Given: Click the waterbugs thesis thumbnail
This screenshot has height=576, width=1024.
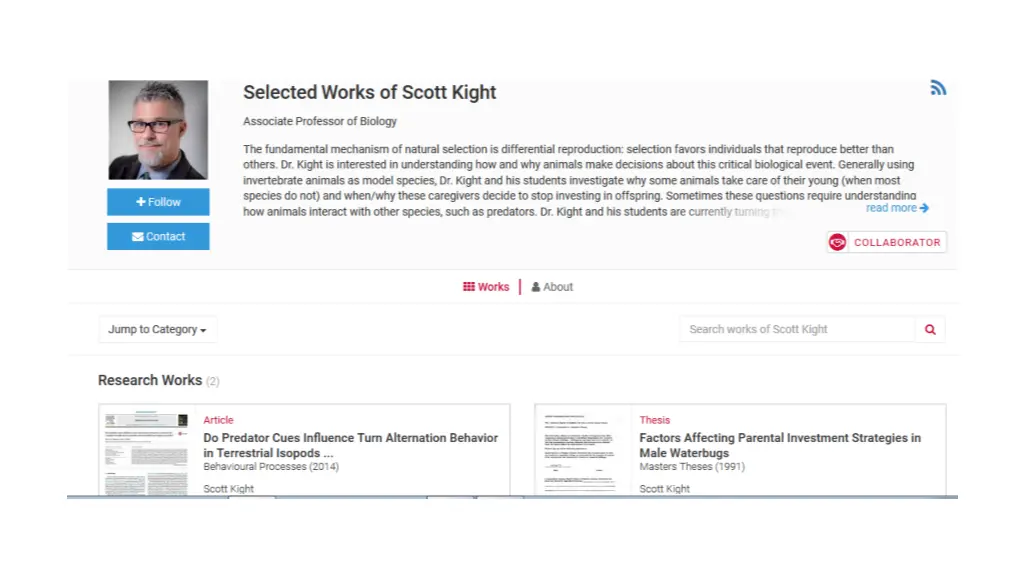Looking at the screenshot, I should (581, 452).
